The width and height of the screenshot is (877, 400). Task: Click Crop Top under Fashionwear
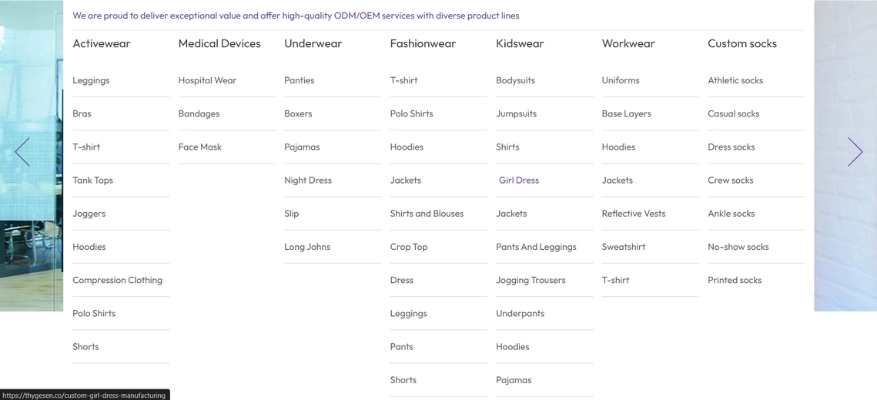click(409, 247)
